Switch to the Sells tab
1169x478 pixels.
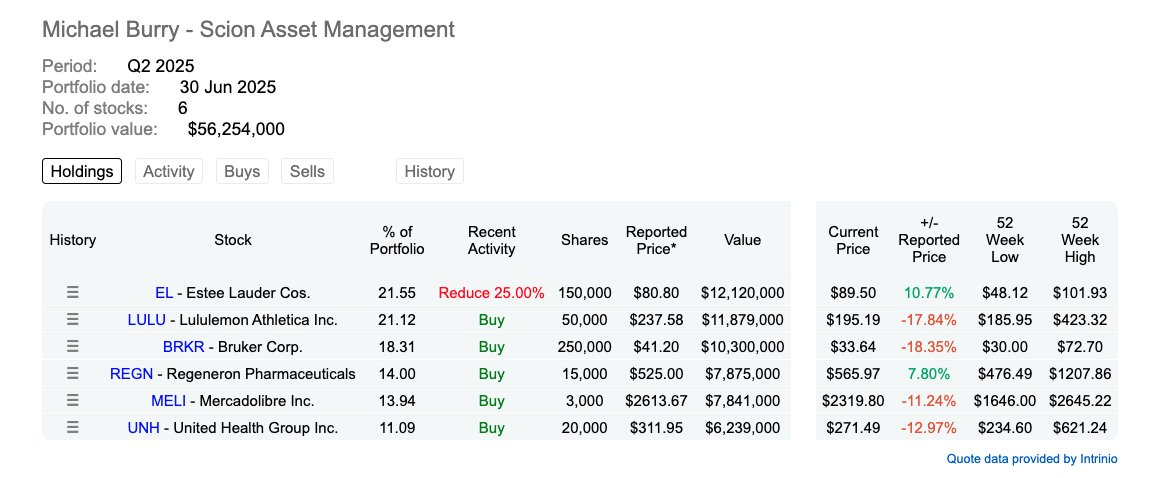307,172
